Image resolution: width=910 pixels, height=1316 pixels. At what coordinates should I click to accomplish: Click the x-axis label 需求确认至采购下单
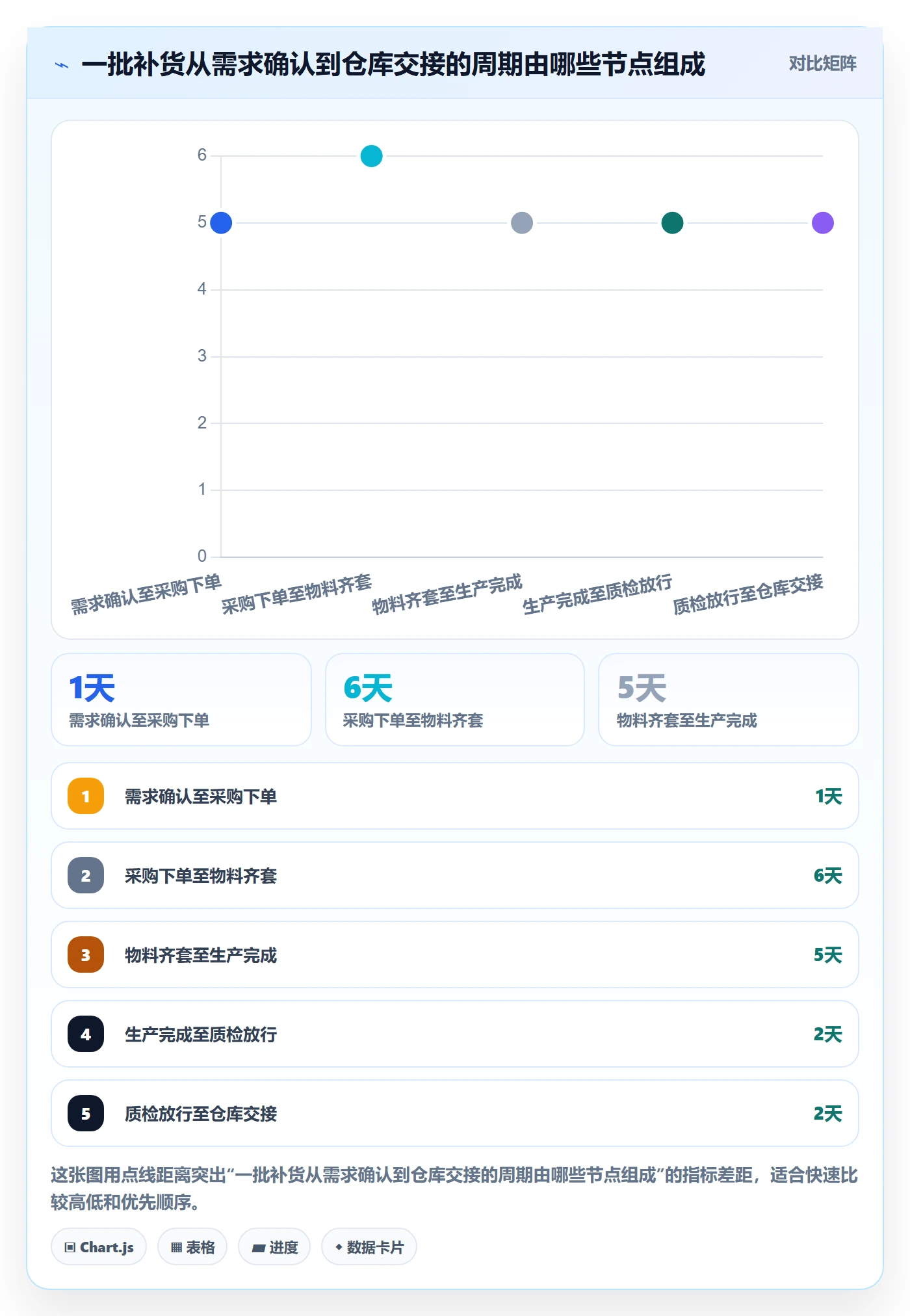(x=146, y=594)
